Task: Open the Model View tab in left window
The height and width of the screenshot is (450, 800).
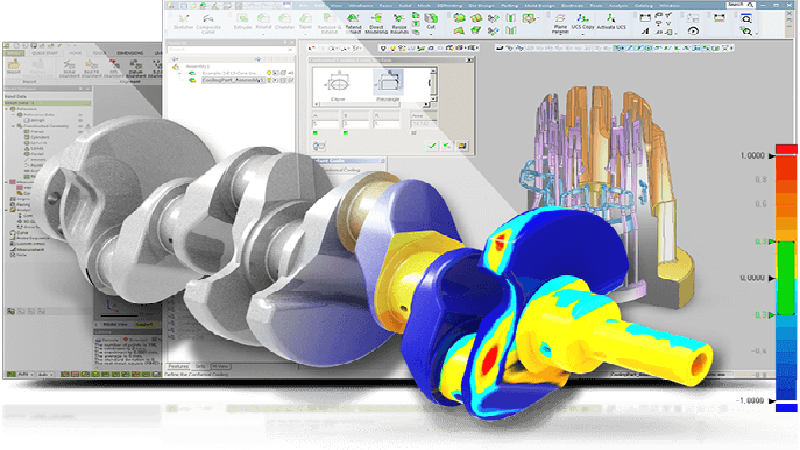Action: (115, 324)
